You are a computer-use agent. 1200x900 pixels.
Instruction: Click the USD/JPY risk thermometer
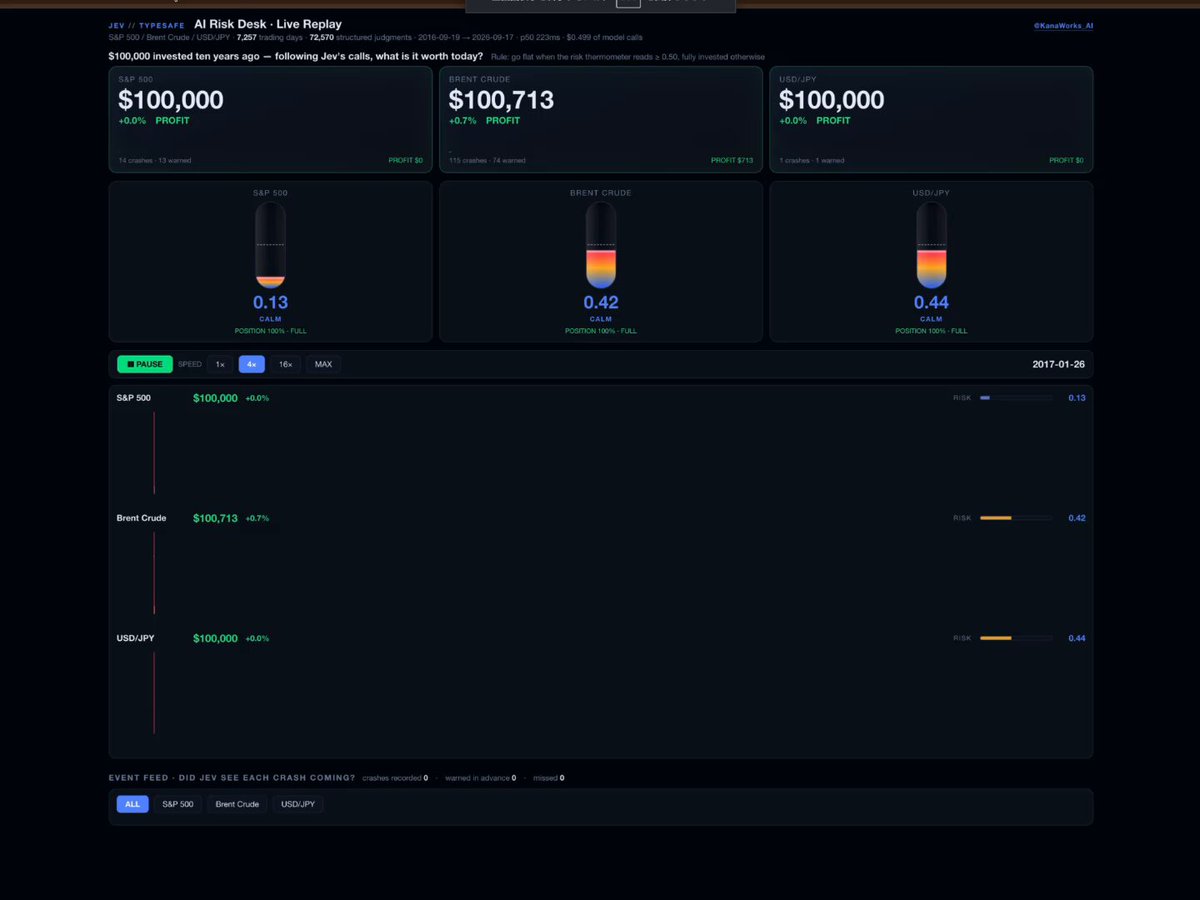(931, 246)
